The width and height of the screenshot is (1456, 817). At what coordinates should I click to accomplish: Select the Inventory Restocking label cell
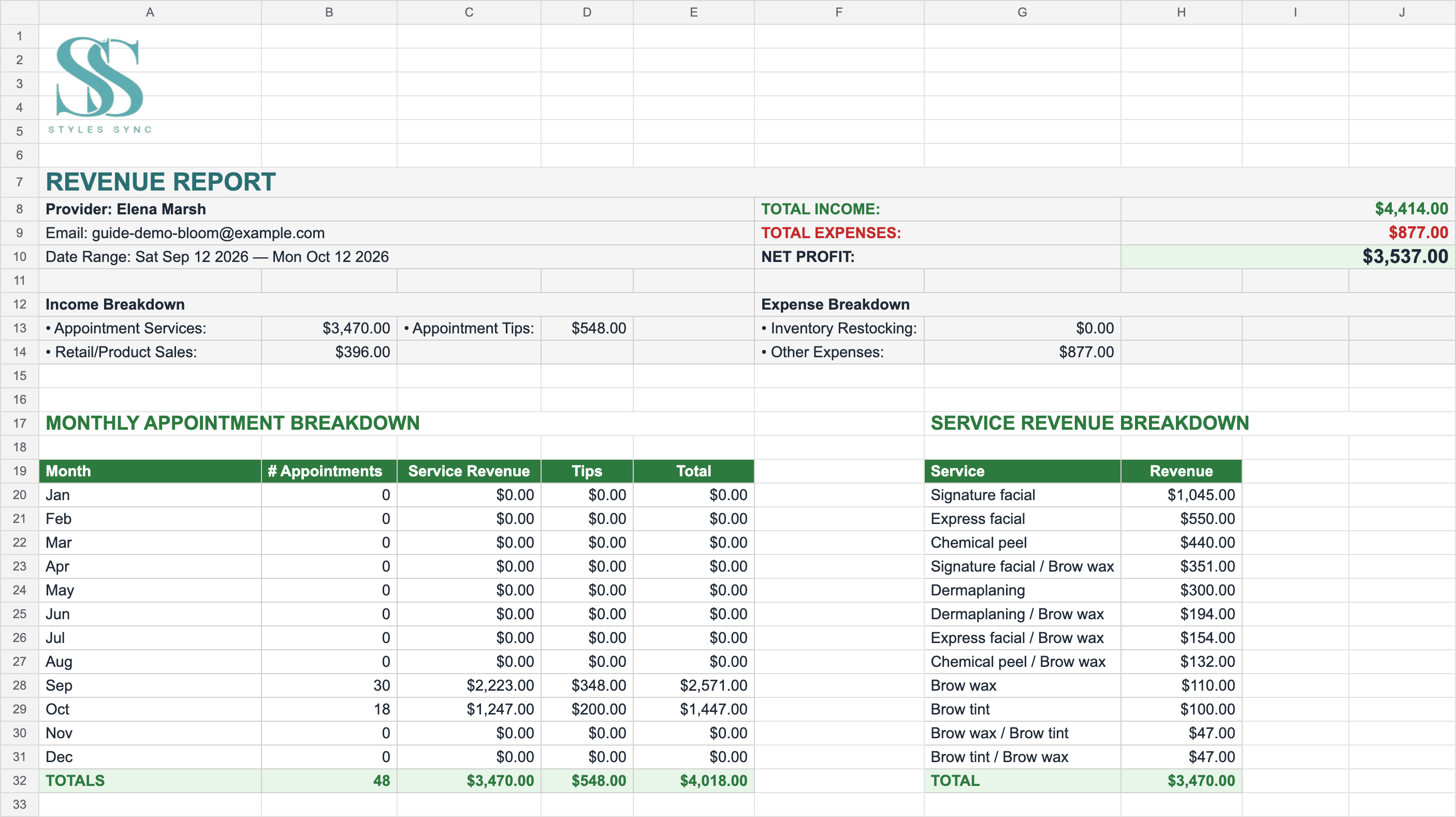click(839, 328)
